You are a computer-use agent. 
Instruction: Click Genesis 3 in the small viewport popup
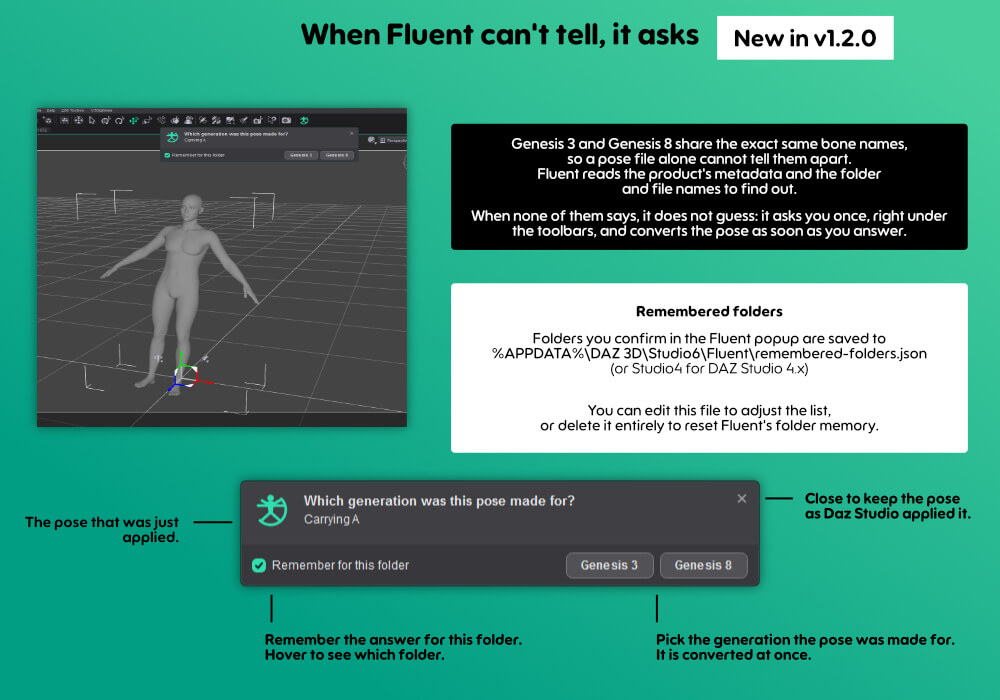pyautogui.click(x=301, y=155)
